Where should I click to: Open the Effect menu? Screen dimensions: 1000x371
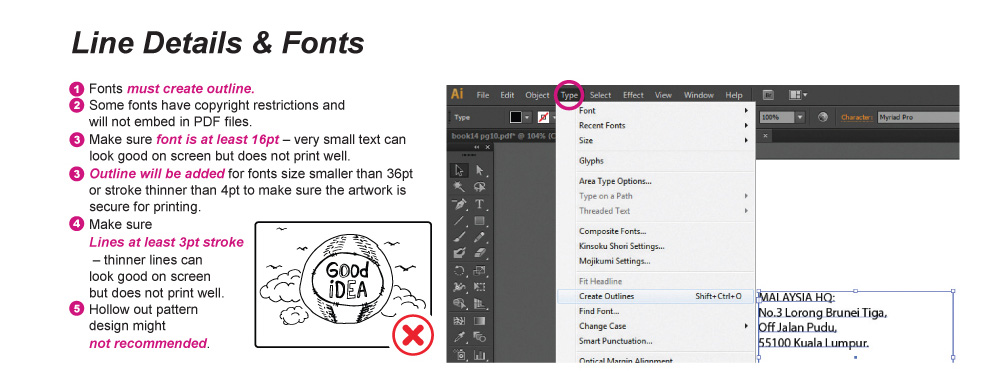pyautogui.click(x=633, y=95)
